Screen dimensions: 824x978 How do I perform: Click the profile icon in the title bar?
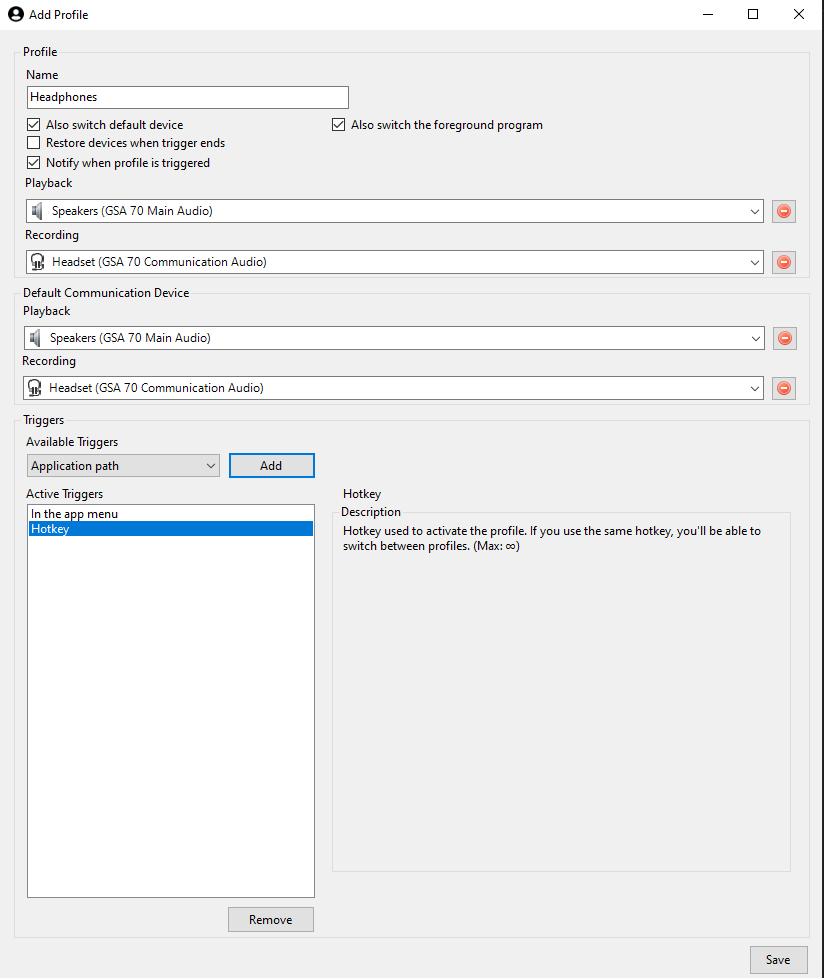14,14
